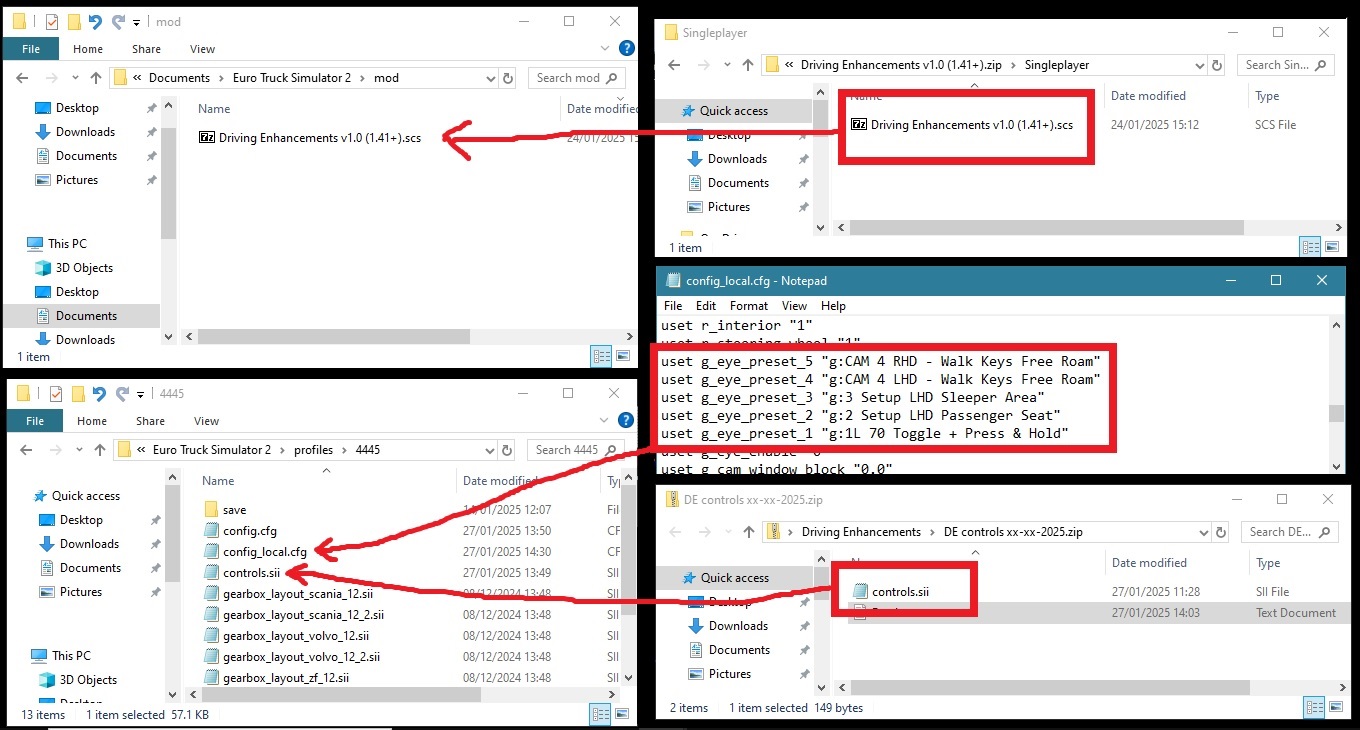
Task: Open Help icon in 4445 window ribbon
Action: coord(626,420)
